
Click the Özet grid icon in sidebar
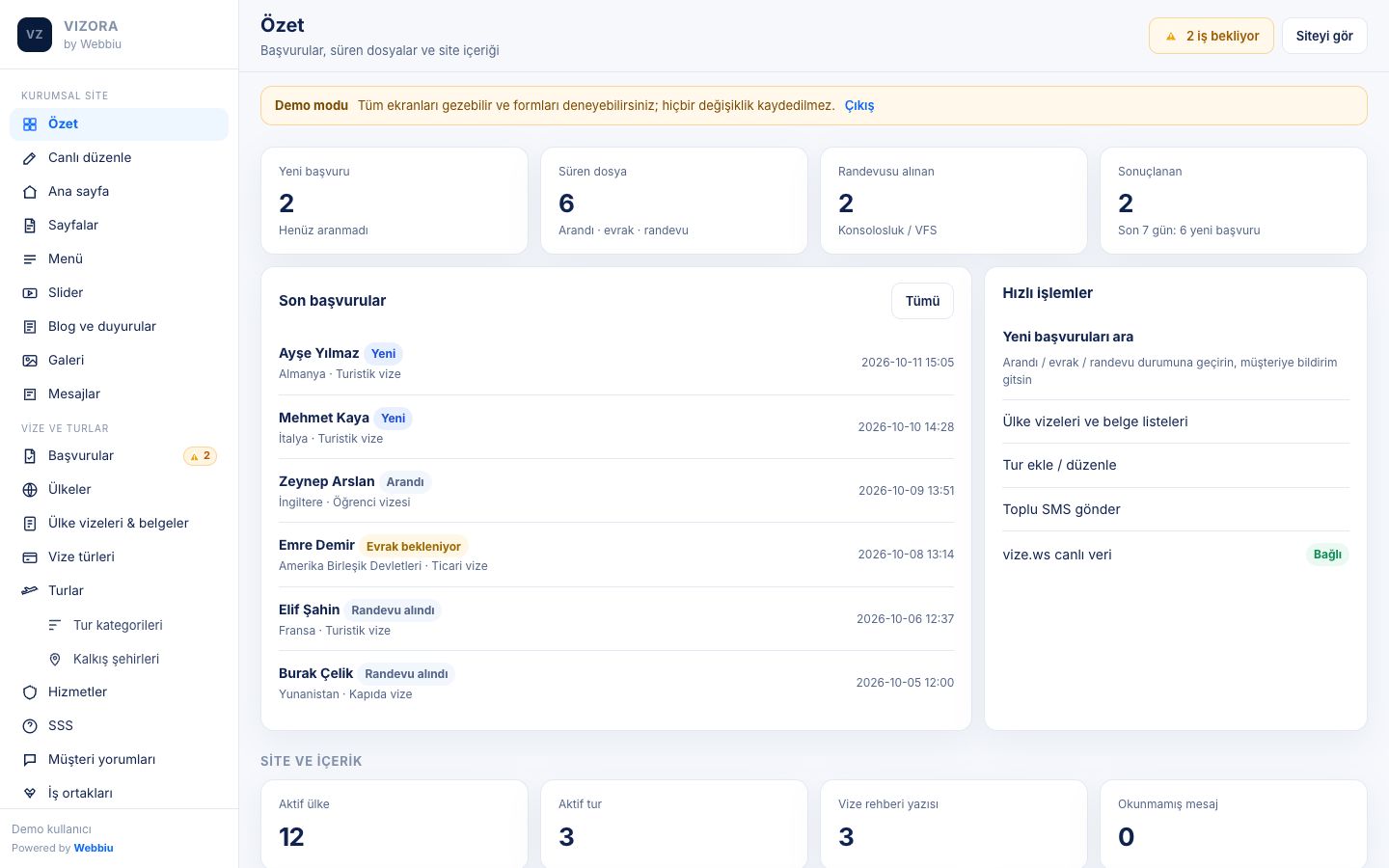click(30, 124)
